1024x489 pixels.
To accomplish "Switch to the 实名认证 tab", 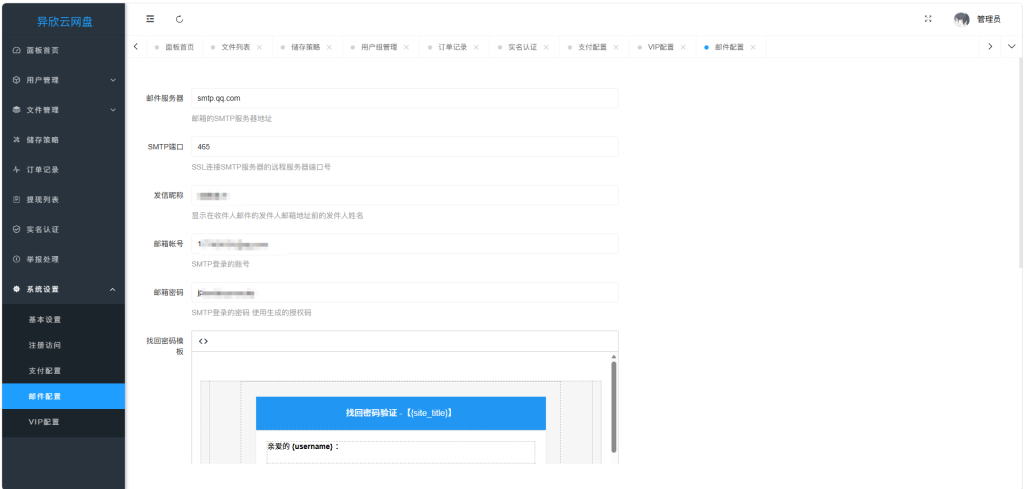I will (x=522, y=47).
